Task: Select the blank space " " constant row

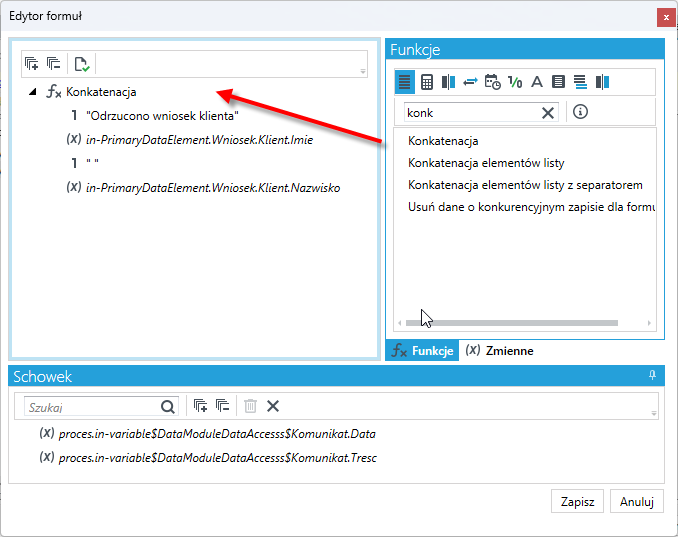Action: pyautogui.click(x=92, y=163)
